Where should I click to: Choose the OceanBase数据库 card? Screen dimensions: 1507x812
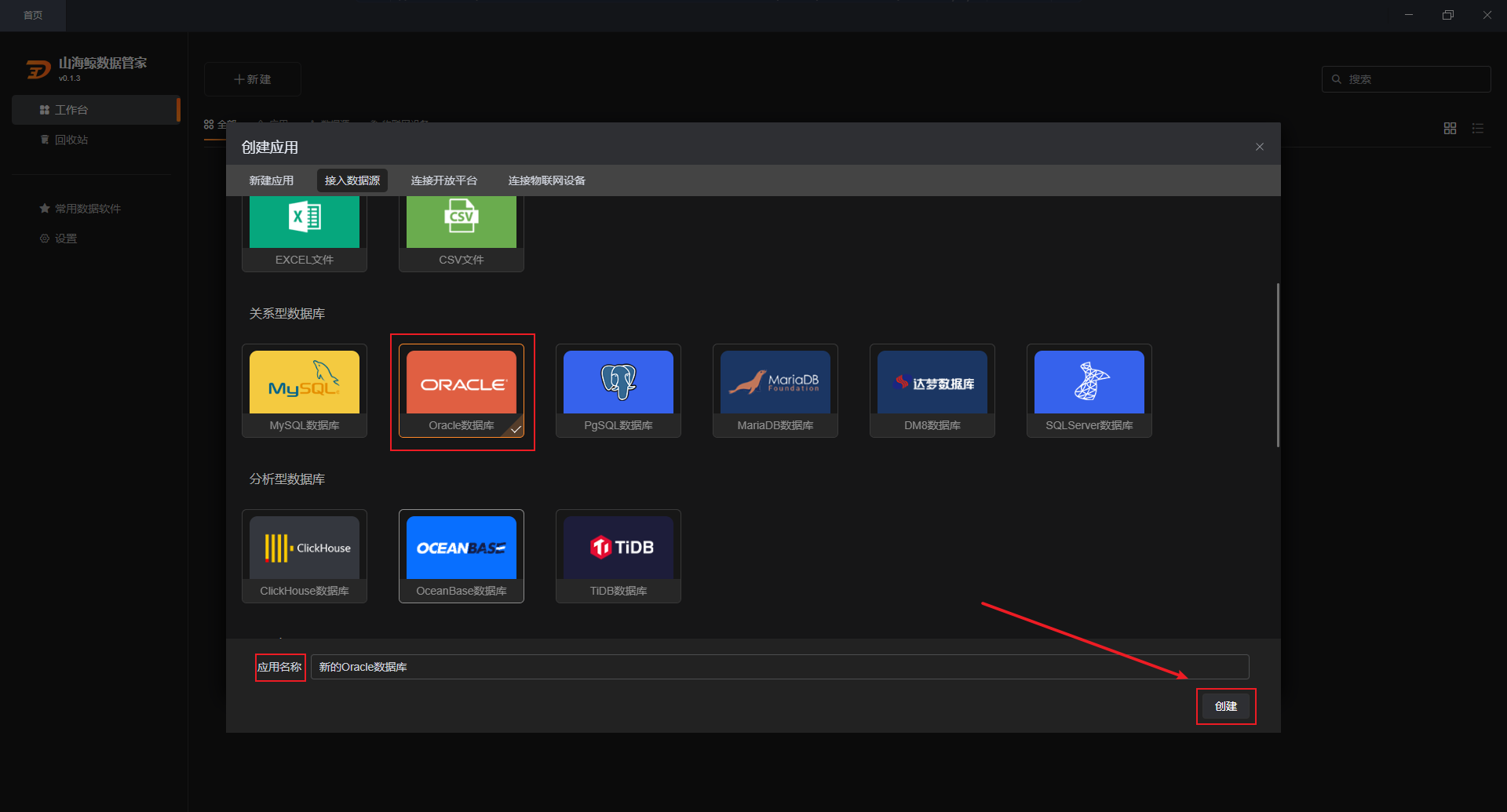462,556
